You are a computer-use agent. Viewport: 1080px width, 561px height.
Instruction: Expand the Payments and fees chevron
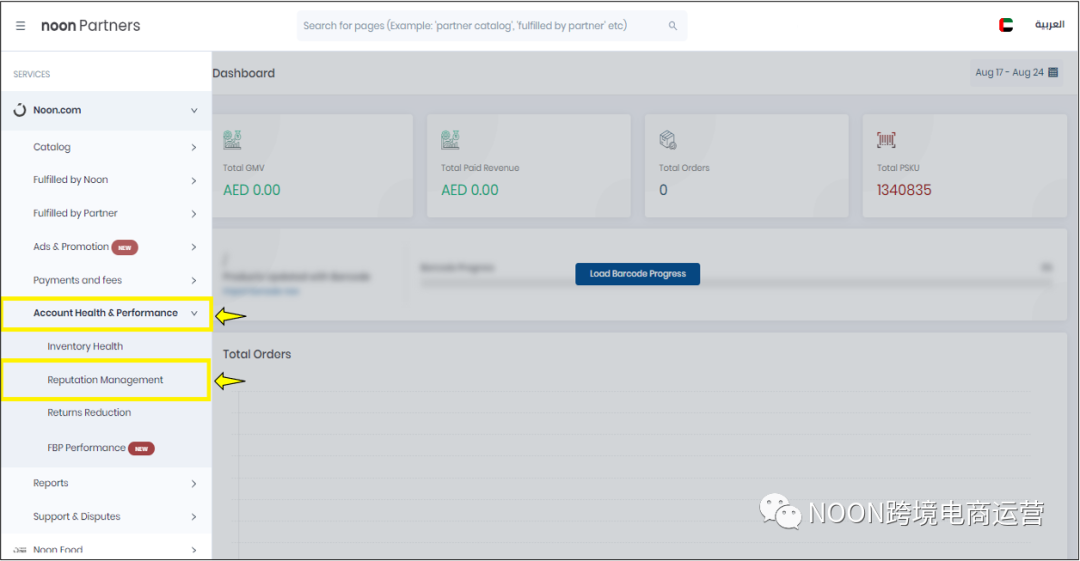(x=194, y=280)
